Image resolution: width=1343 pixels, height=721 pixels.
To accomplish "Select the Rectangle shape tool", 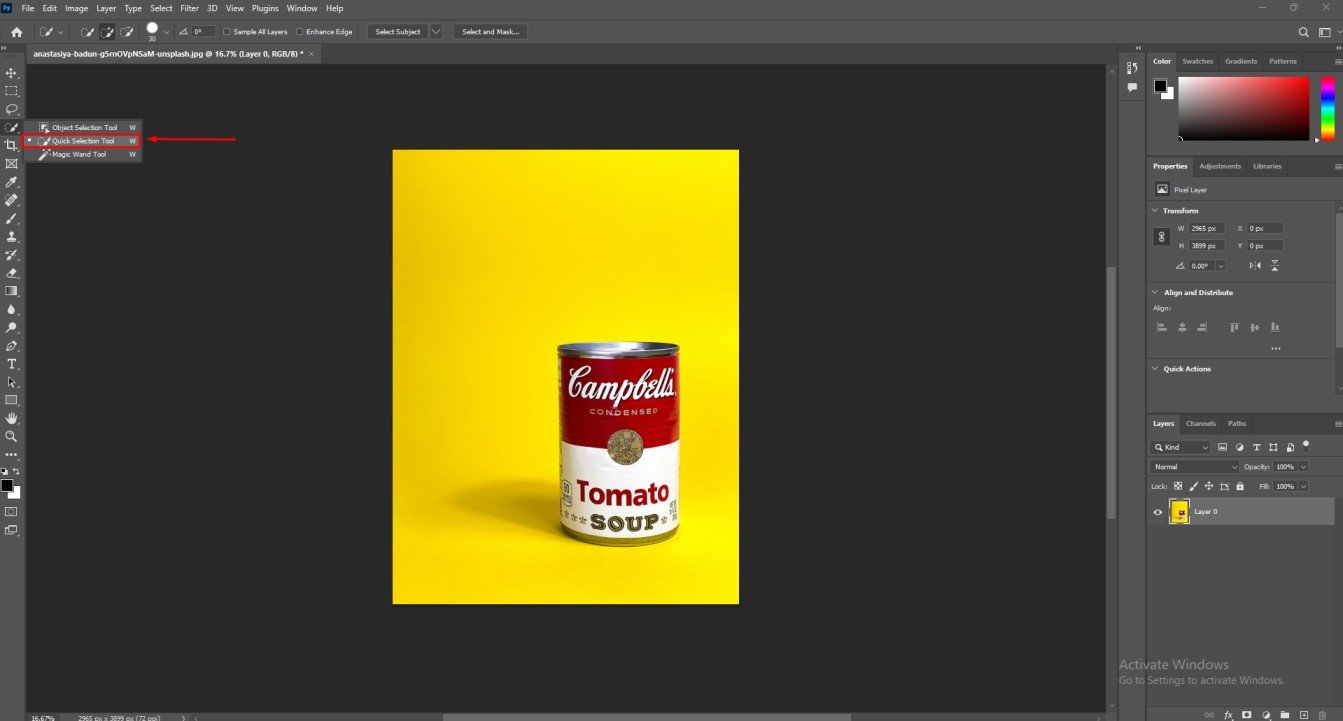I will 12,400.
